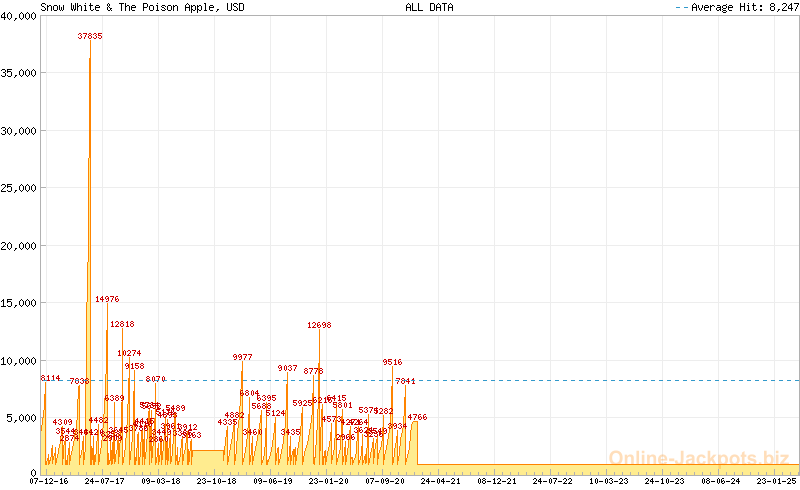Viewport: 800px width, 490px height.
Task: Click the 37835 peak value label
Action: (90, 36)
